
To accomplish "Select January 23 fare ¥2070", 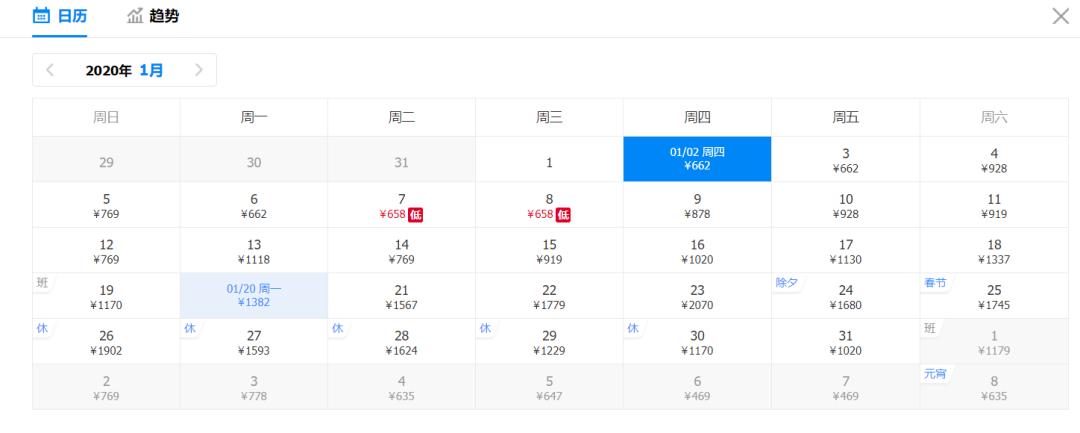I will 697,296.
